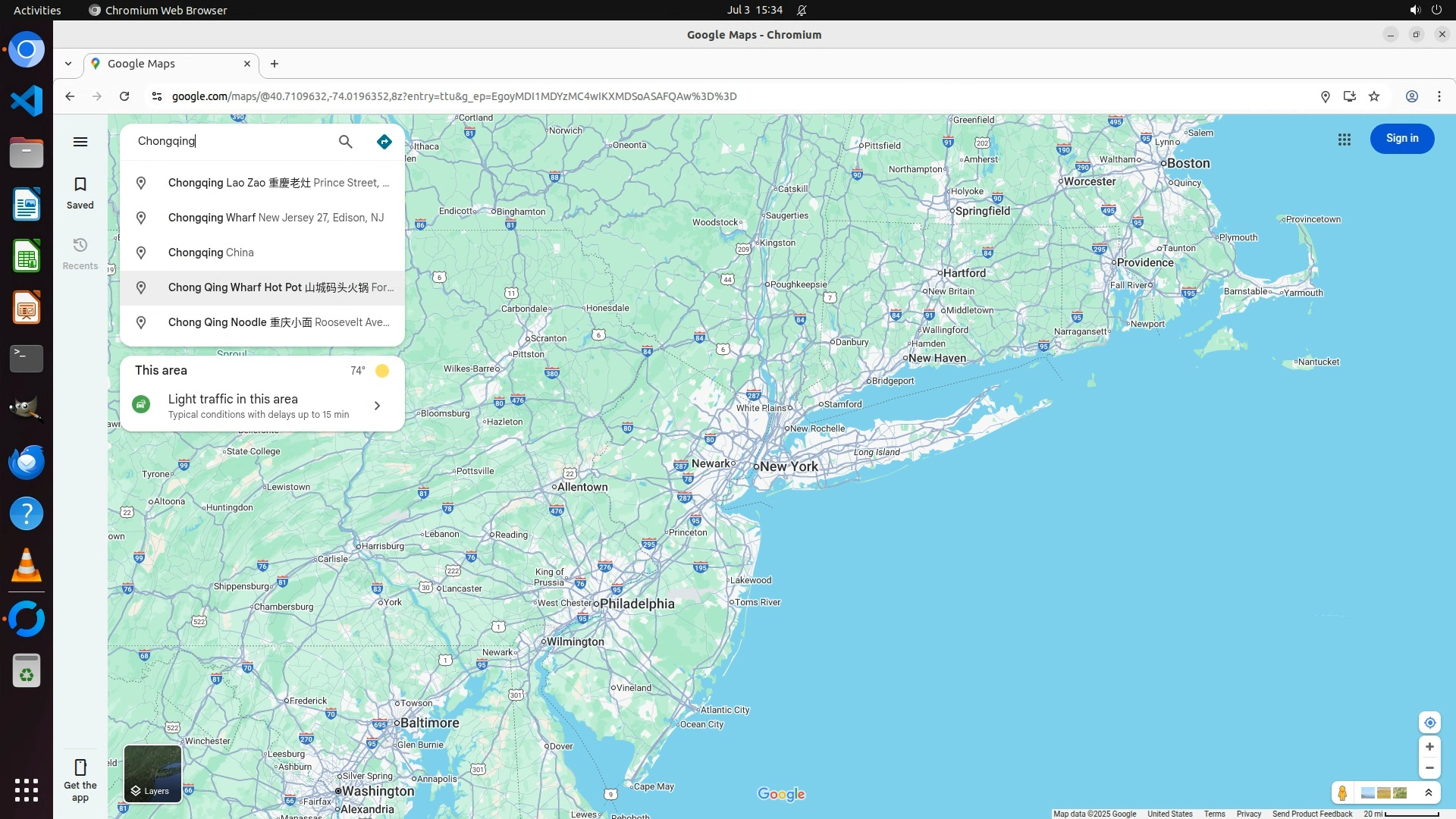Click the Get the app phone icon
This screenshot has width=1456, height=819.
[x=80, y=767]
